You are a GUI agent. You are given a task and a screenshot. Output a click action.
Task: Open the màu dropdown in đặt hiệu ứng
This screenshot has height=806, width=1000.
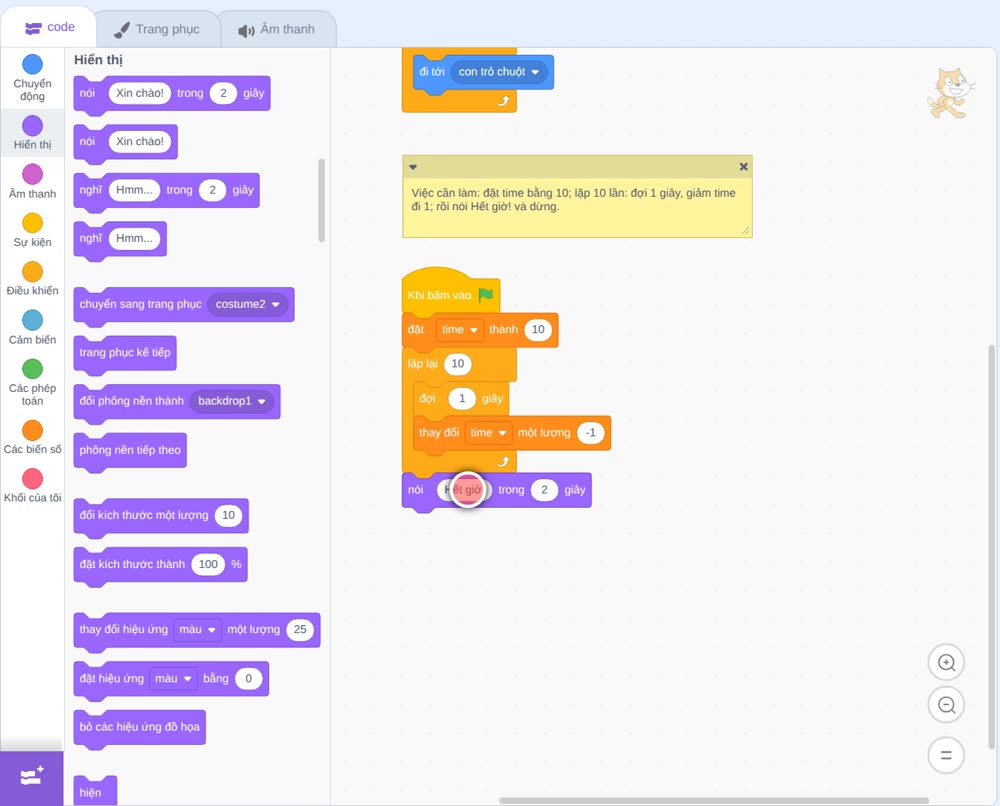(x=173, y=678)
